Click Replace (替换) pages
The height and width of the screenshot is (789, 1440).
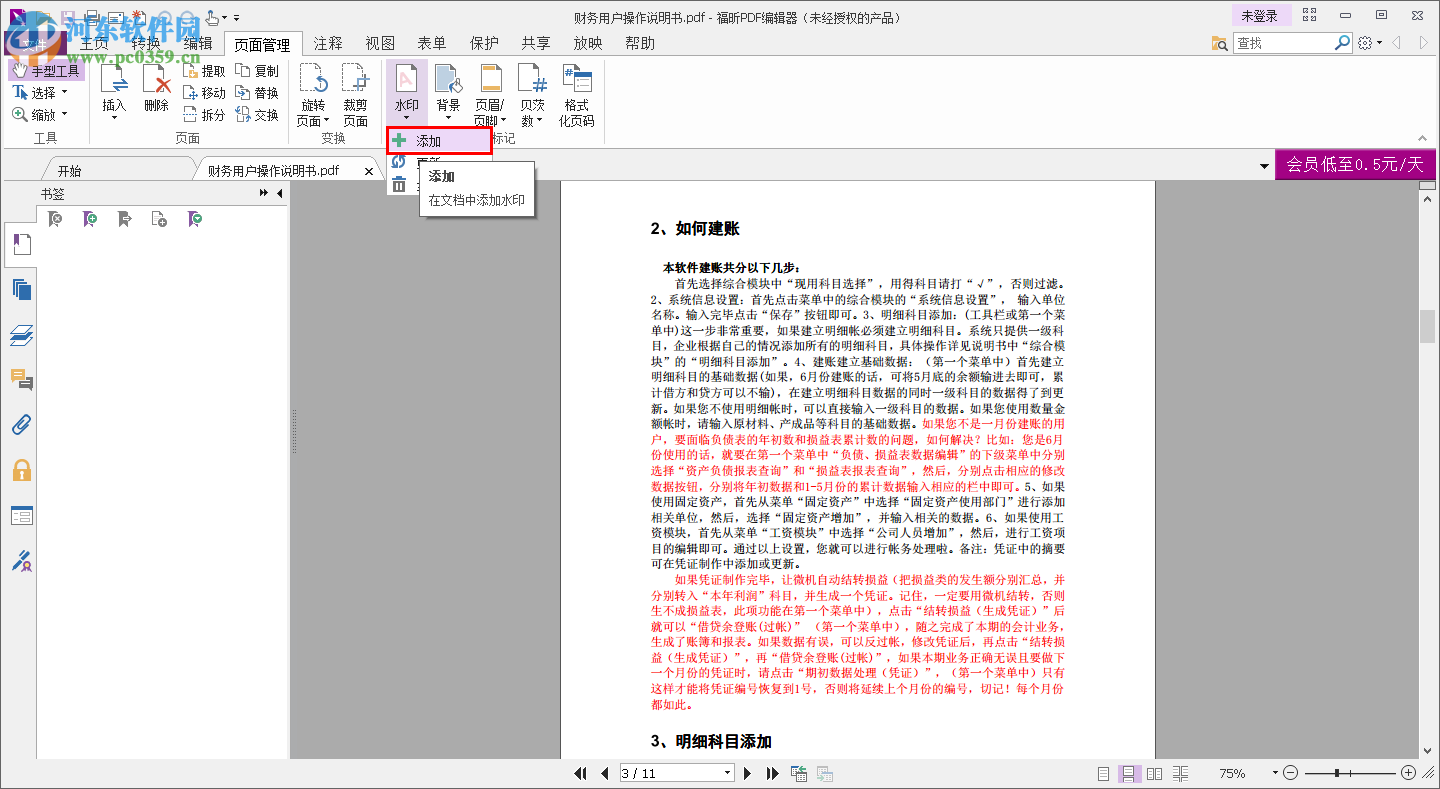pyautogui.click(x=257, y=93)
